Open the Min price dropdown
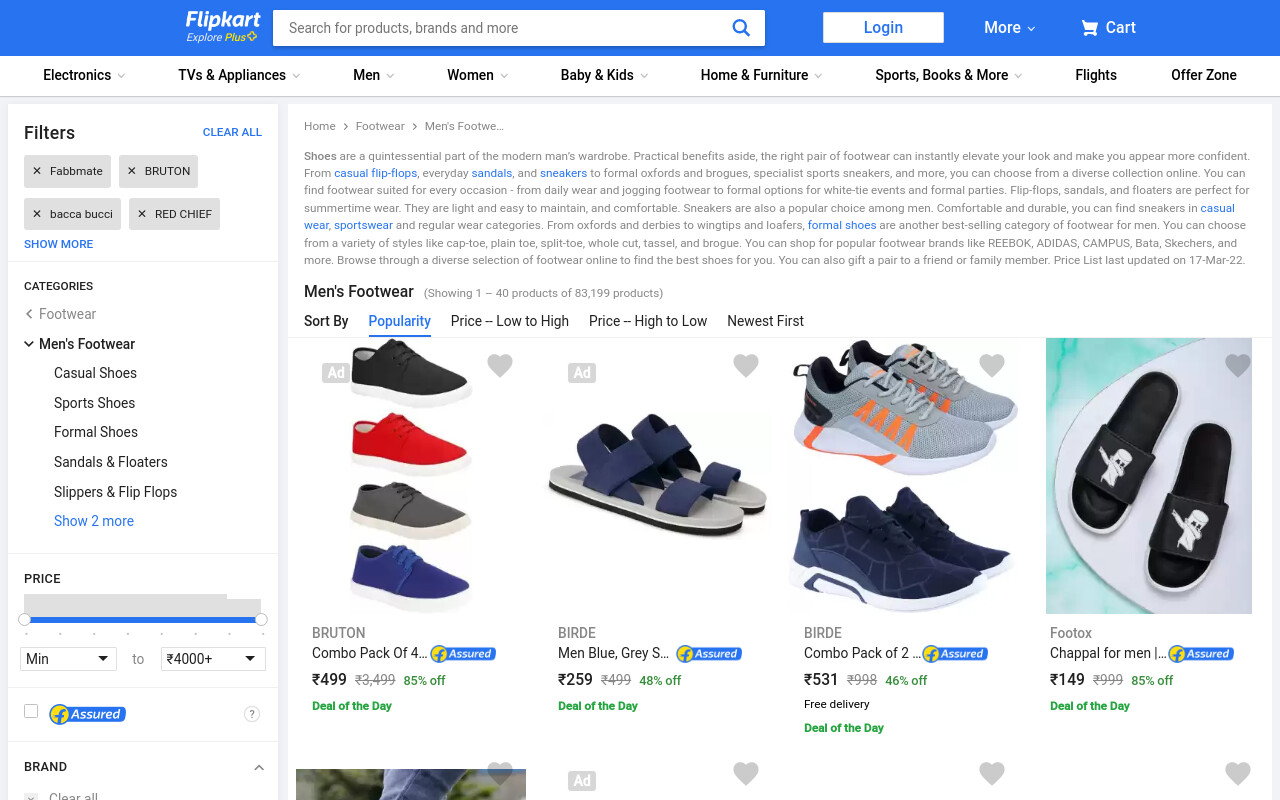Screen dimensions: 1280x800 [68, 659]
